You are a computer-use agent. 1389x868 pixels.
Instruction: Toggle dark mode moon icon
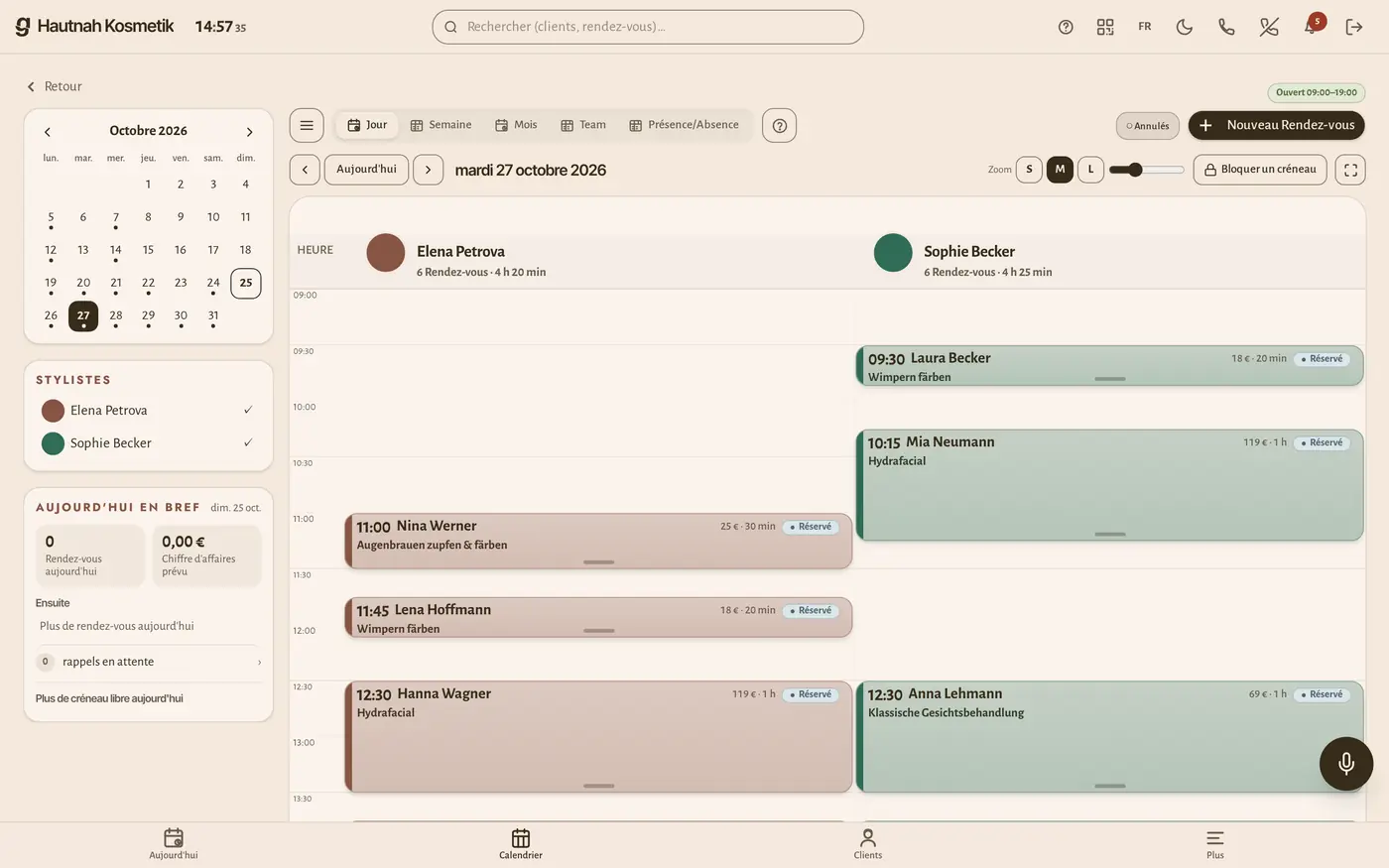[1185, 27]
